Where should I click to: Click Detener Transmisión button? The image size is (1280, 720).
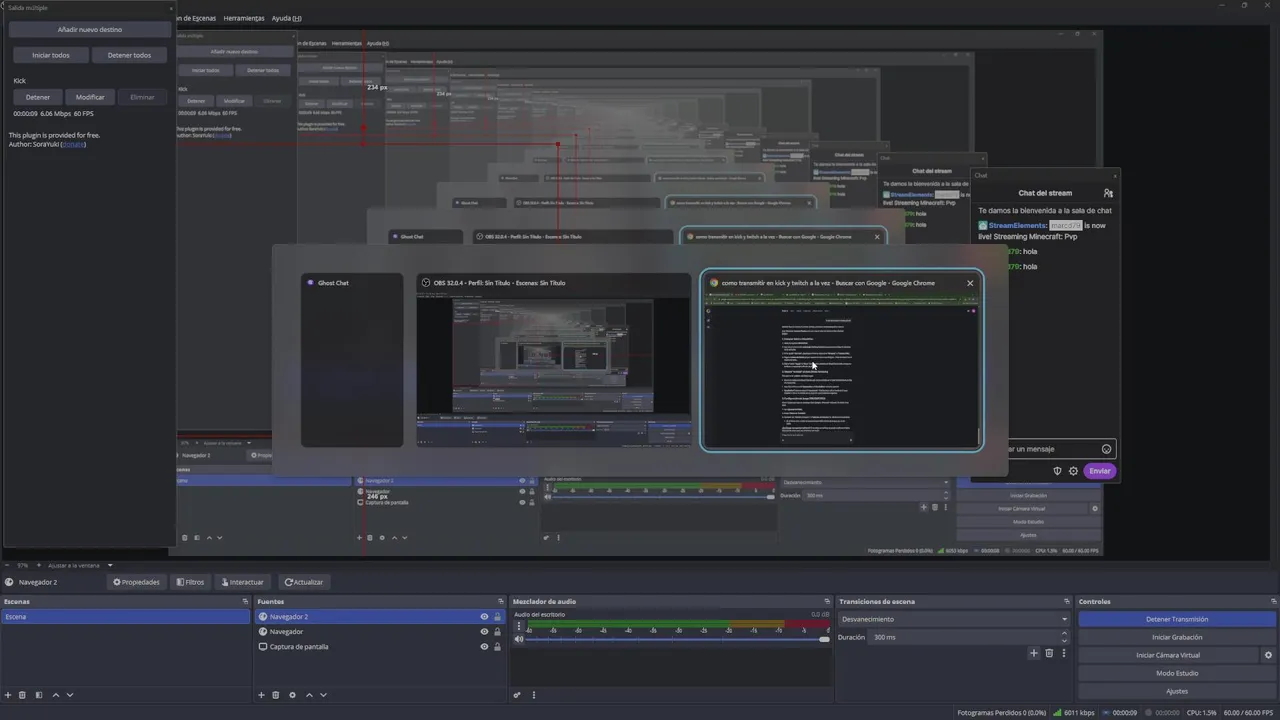(x=1177, y=619)
